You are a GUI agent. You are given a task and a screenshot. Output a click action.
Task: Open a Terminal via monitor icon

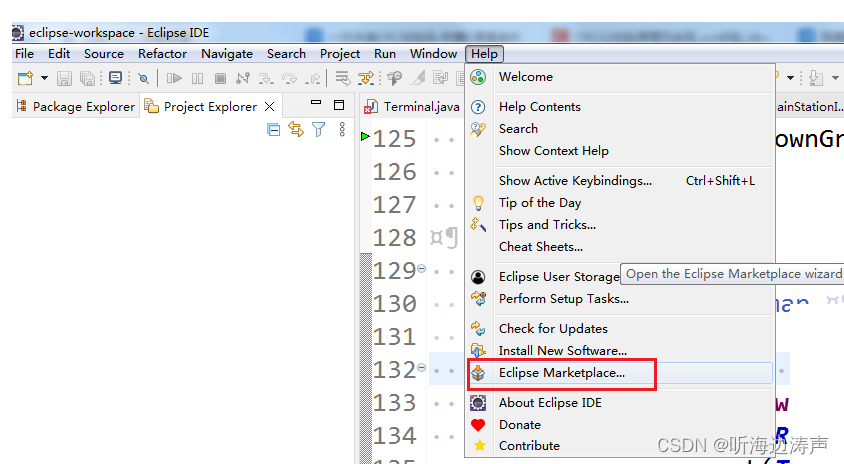click(115, 79)
